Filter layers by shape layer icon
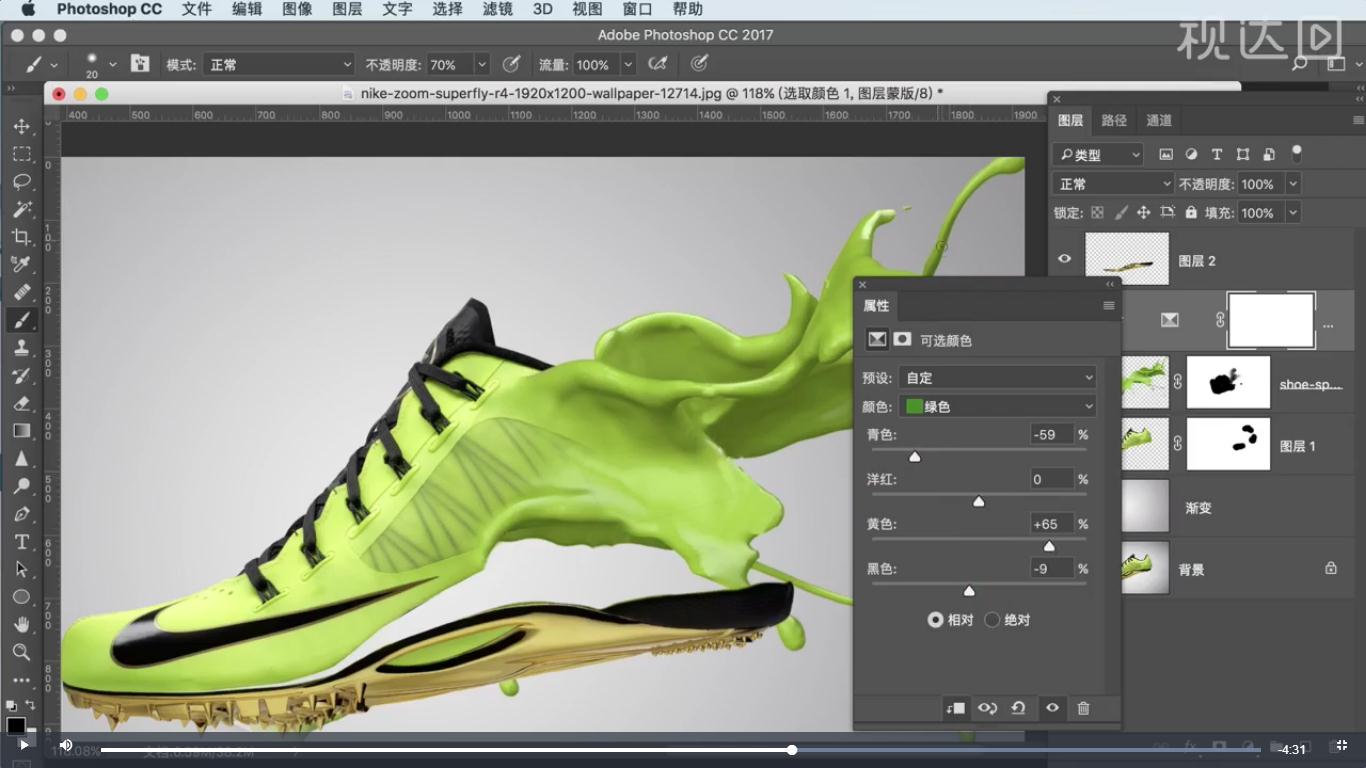 1243,155
